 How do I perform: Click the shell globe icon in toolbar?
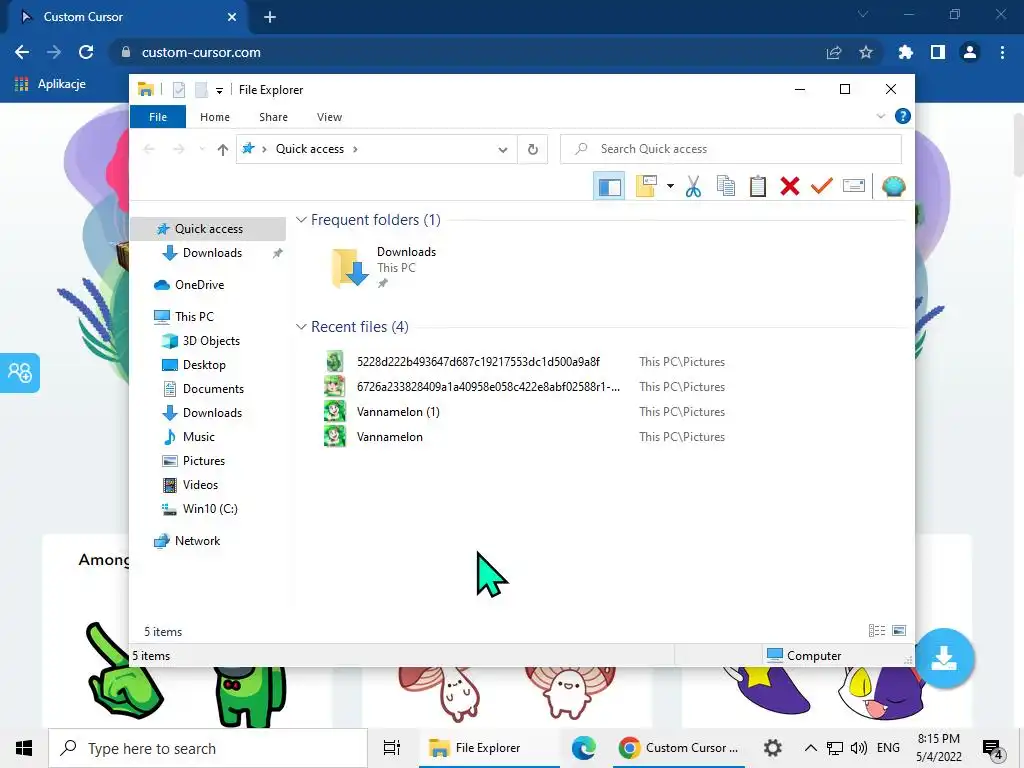(893, 187)
